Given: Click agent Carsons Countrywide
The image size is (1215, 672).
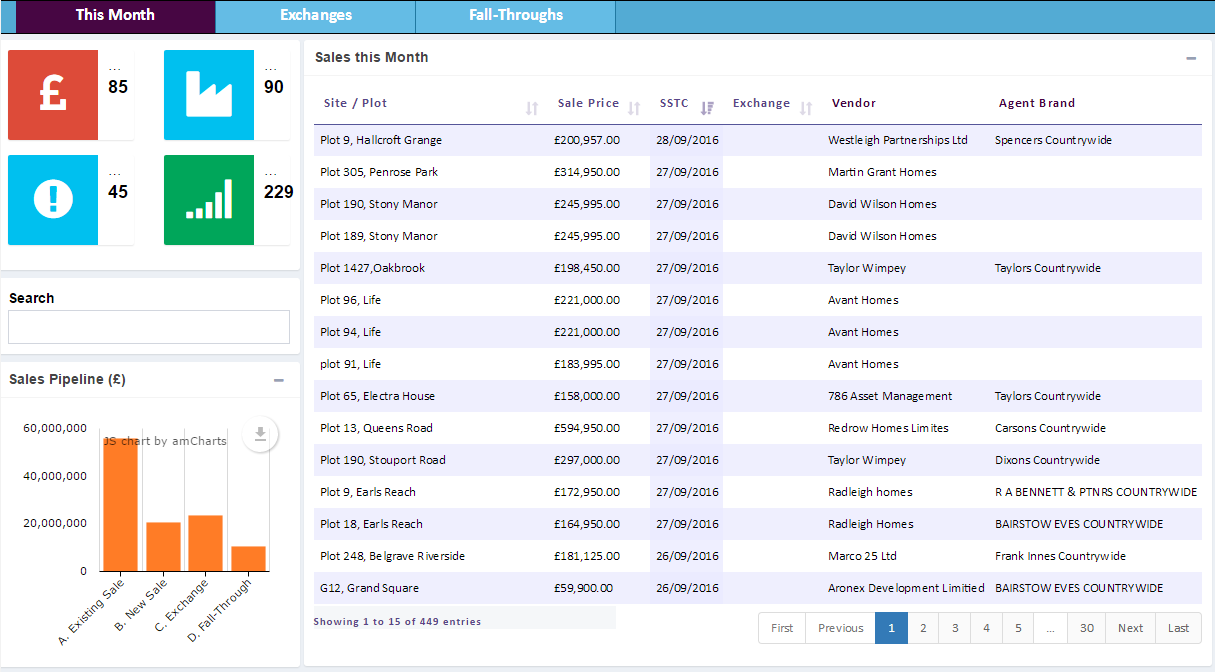Looking at the screenshot, I should click(x=1050, y=428).
